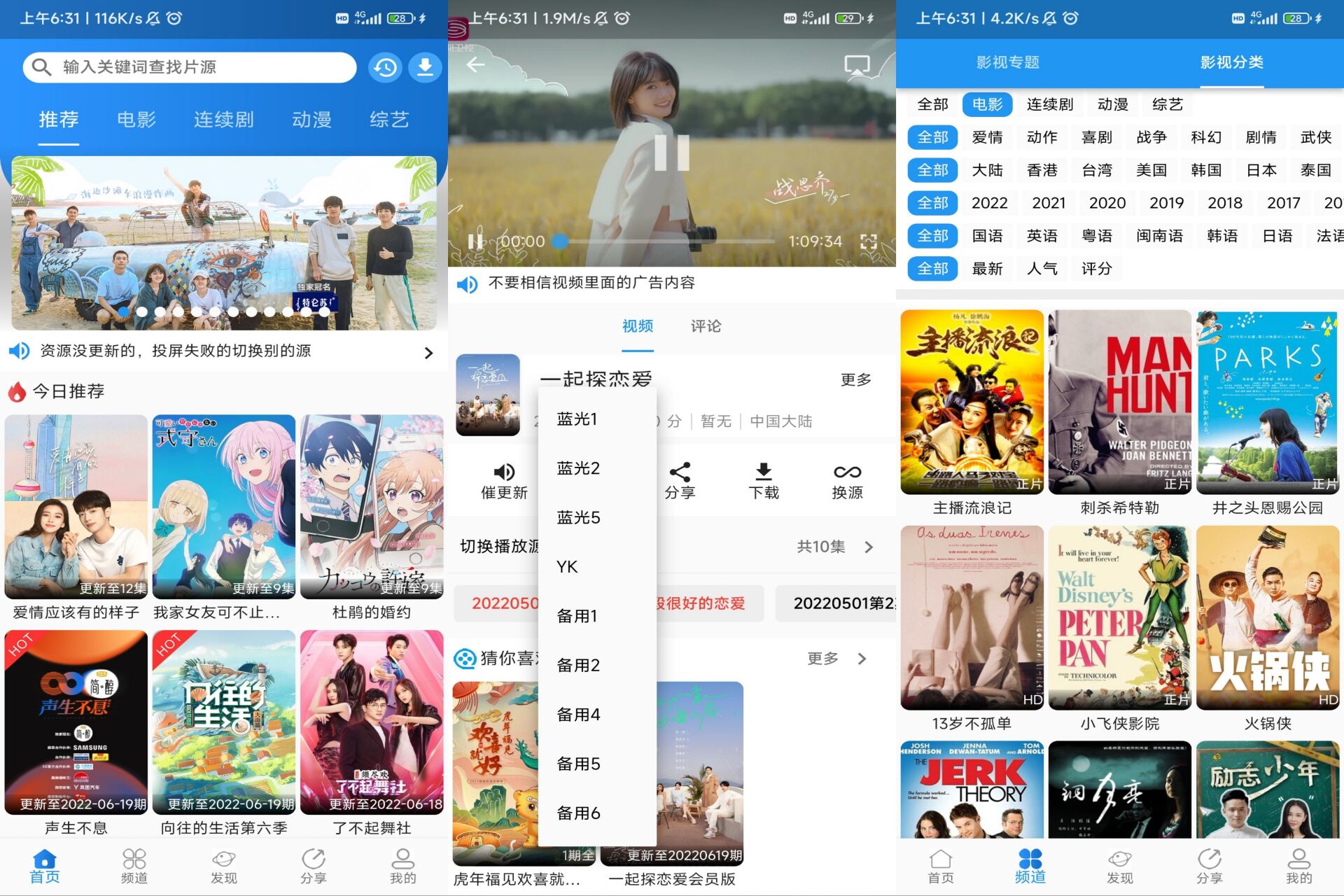The height and width of the screenshot is (896, 1344).
Task: Tap the screen-cast icon in the player
Action: tap(856, 65)
